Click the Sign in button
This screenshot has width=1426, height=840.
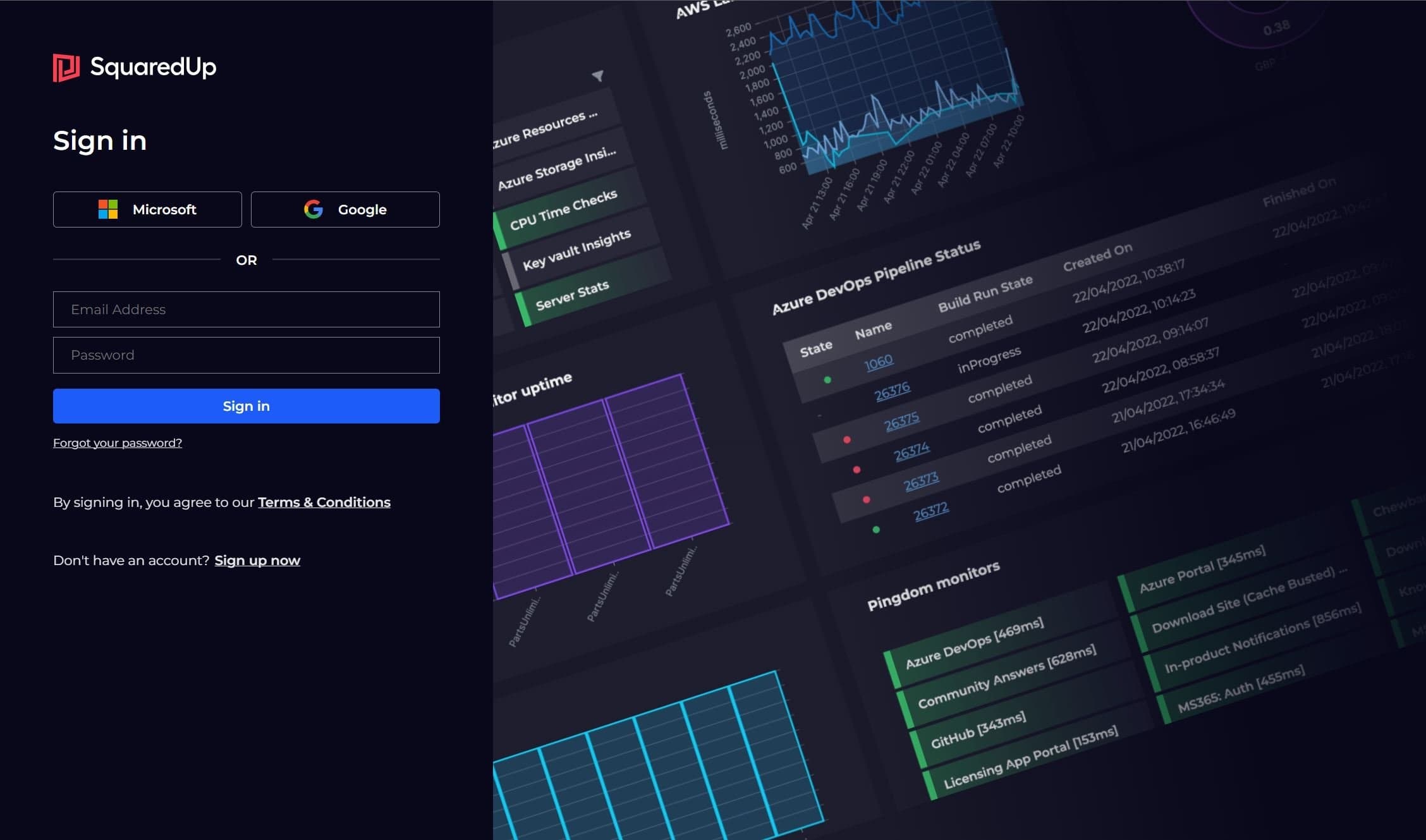pos(246,406)
